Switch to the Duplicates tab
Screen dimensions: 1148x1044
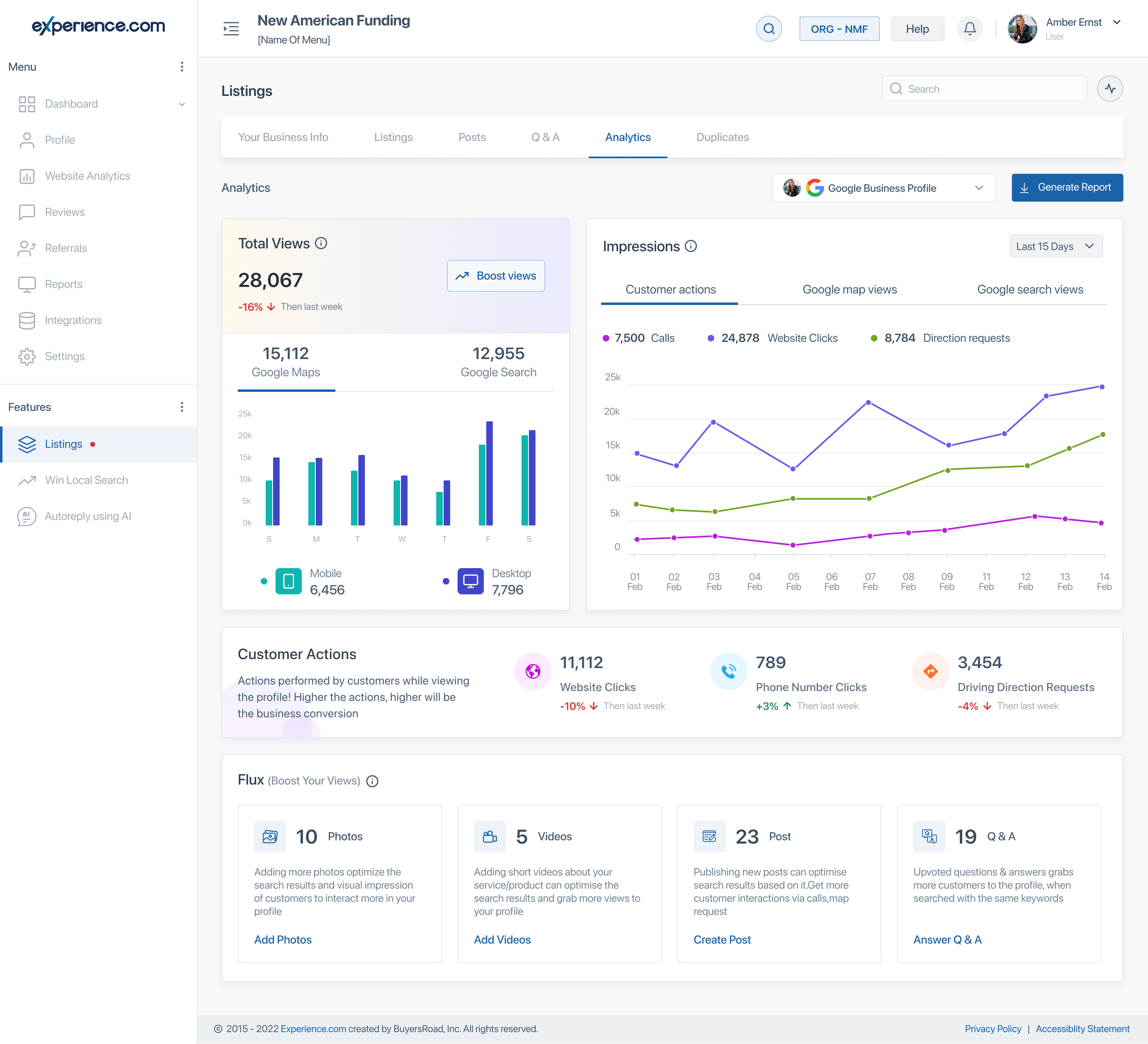[722, 137]
